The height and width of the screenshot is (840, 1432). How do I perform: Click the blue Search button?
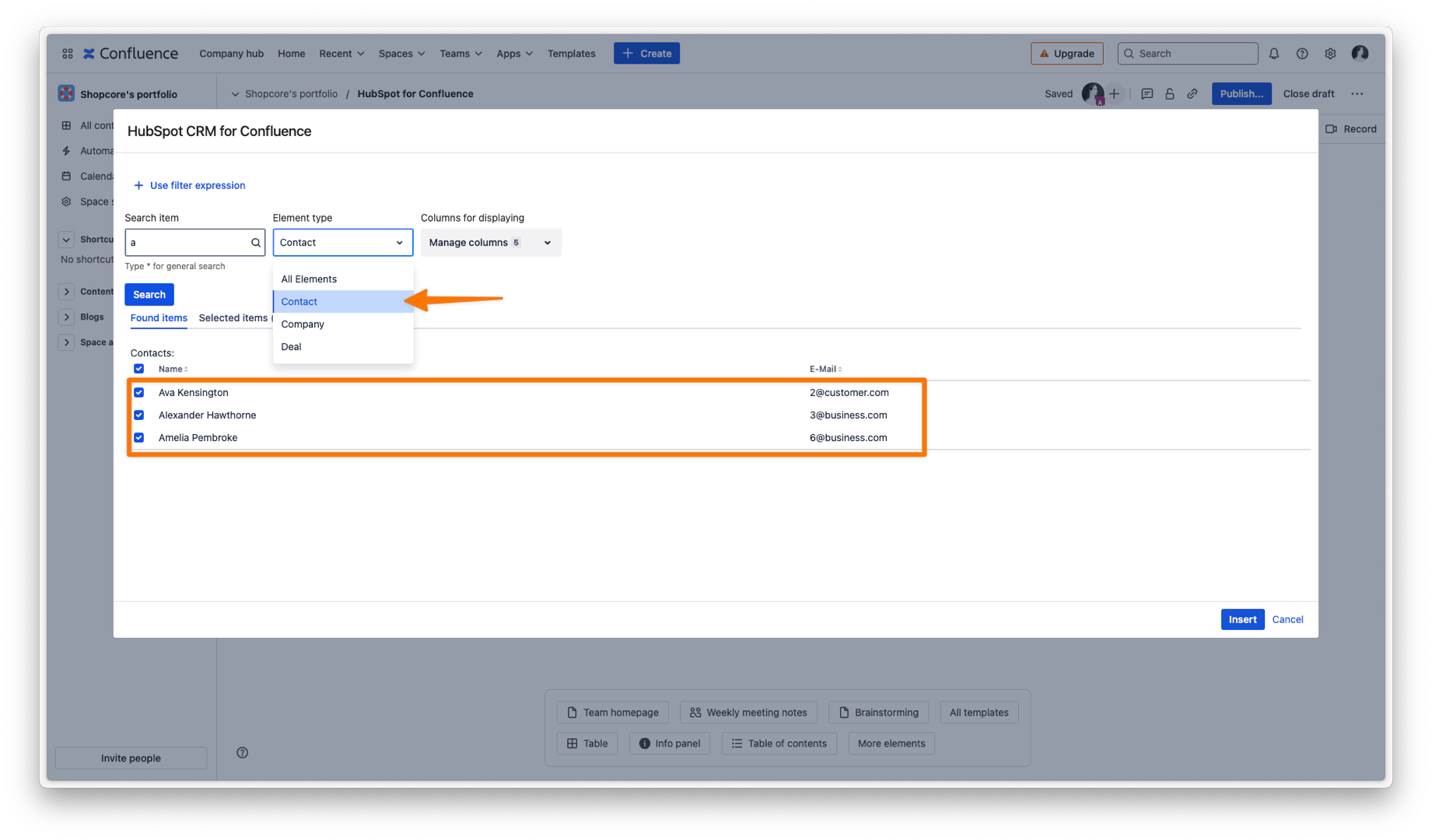[x=149, y=295]
